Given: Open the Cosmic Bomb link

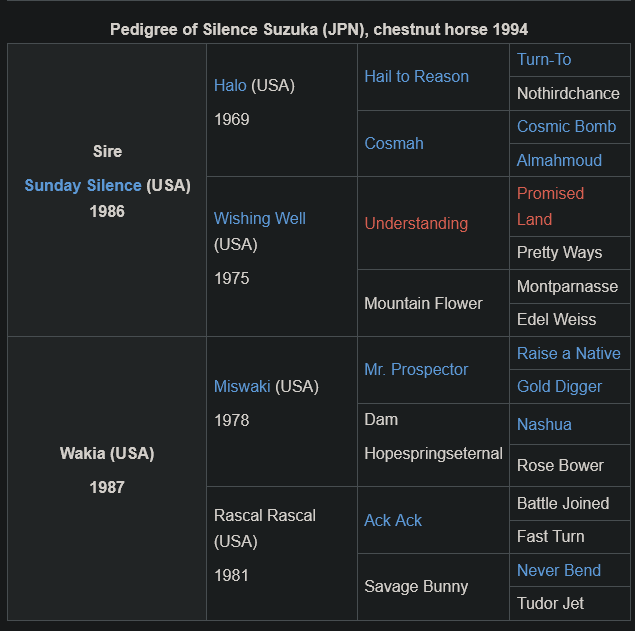Looking at the screenshot, I should pyautogui.click(x=566, y=126).
